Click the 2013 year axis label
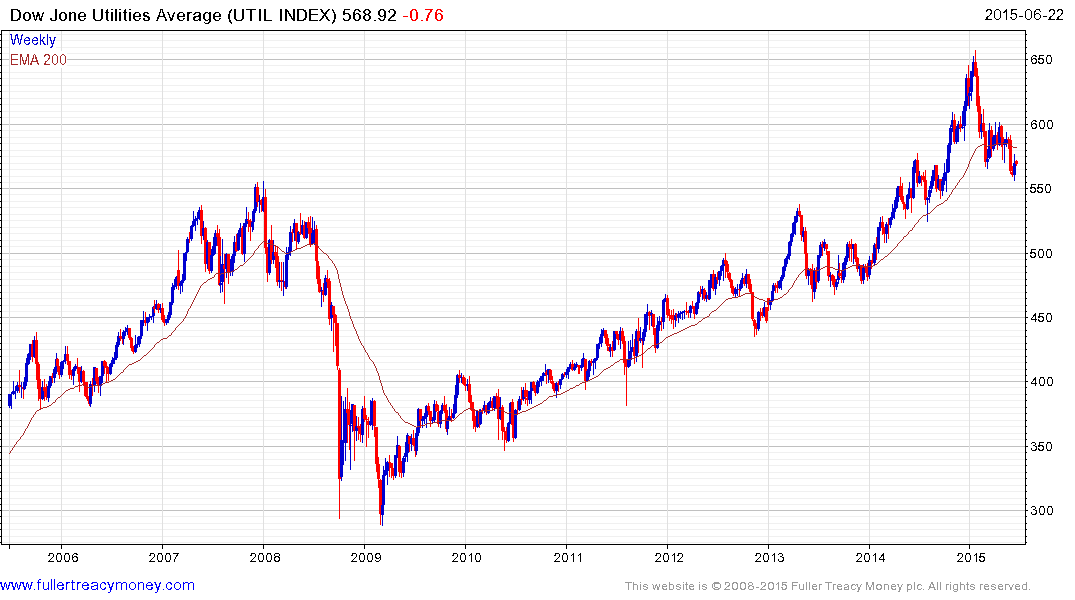The image size is (1075, 600). [769, 557]
